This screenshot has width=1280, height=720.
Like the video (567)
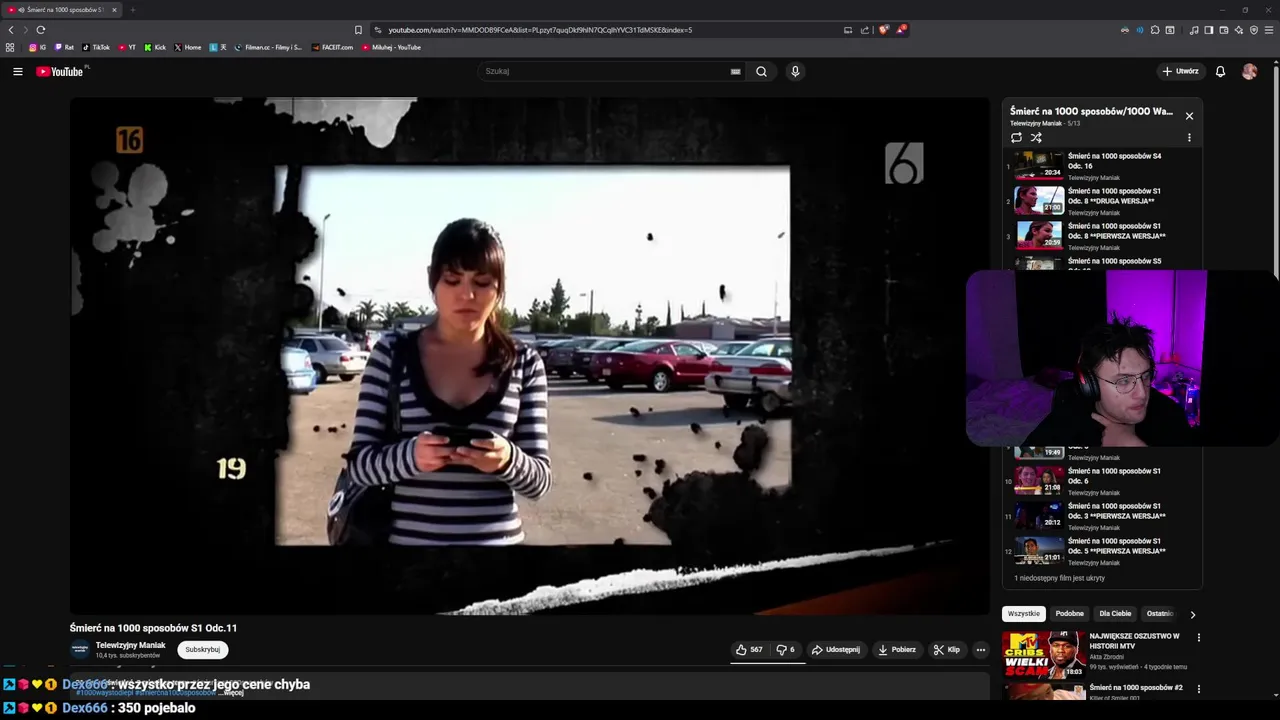749,649
